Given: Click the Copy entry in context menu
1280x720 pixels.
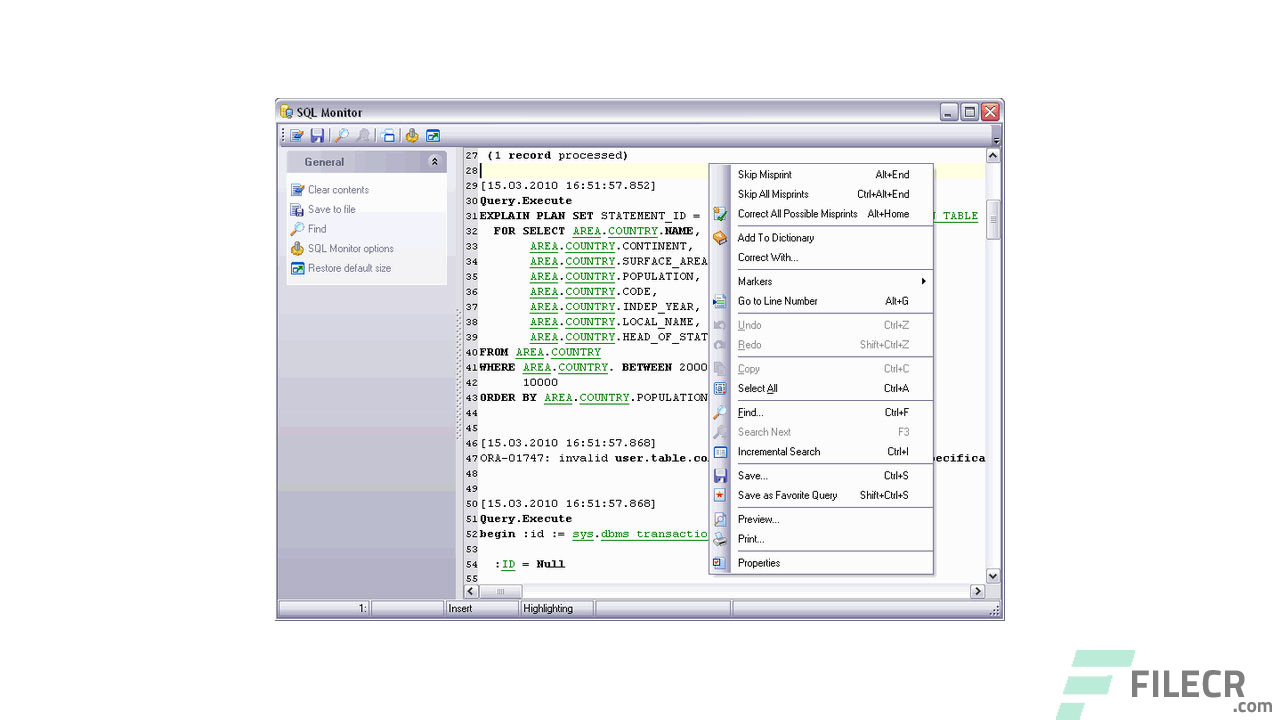Looking at the screenshot, I should (821, 369).
